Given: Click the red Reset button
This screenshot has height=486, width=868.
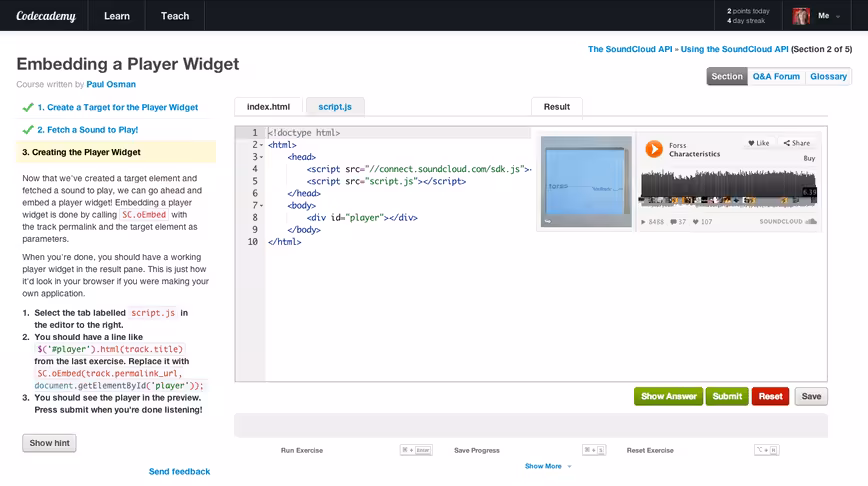Looking at the screenshot, I should [770, 396].
